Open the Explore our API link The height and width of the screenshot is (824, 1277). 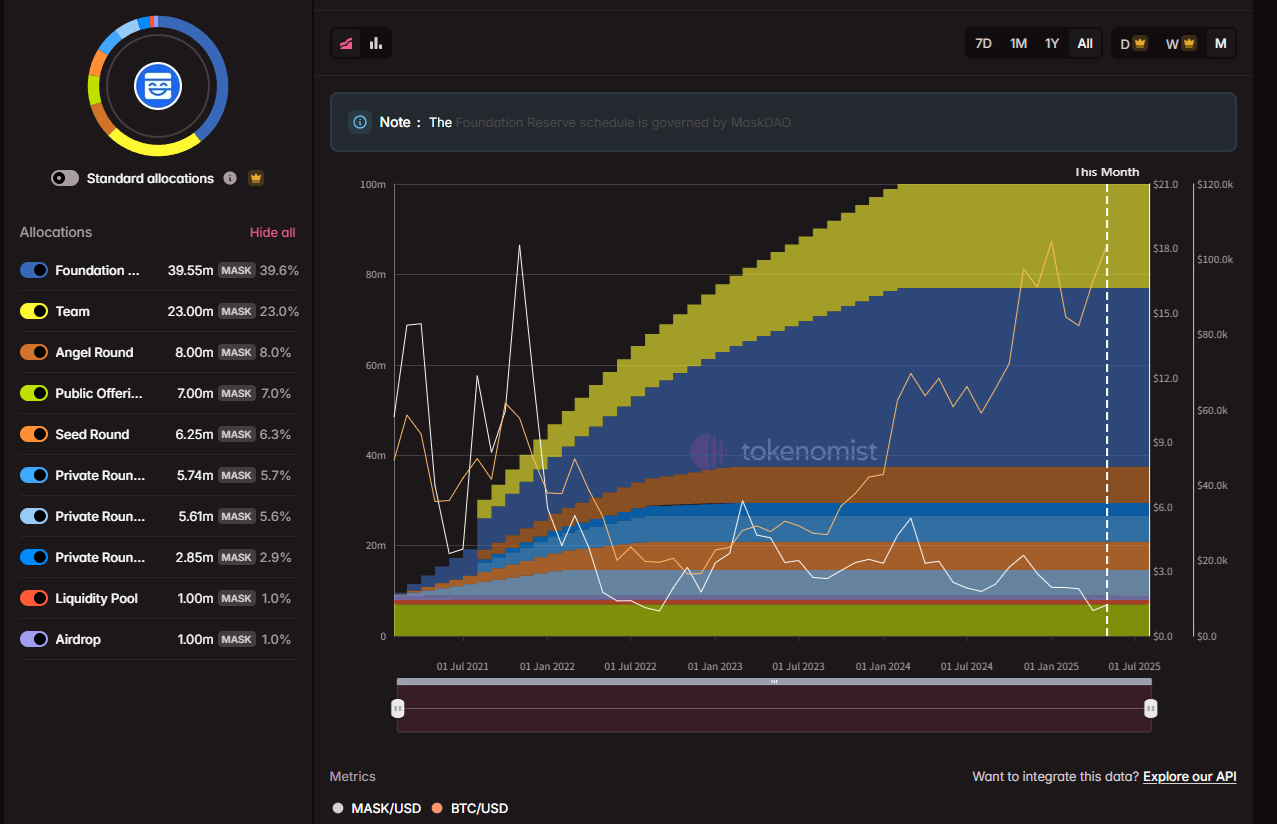(1189, 776)
